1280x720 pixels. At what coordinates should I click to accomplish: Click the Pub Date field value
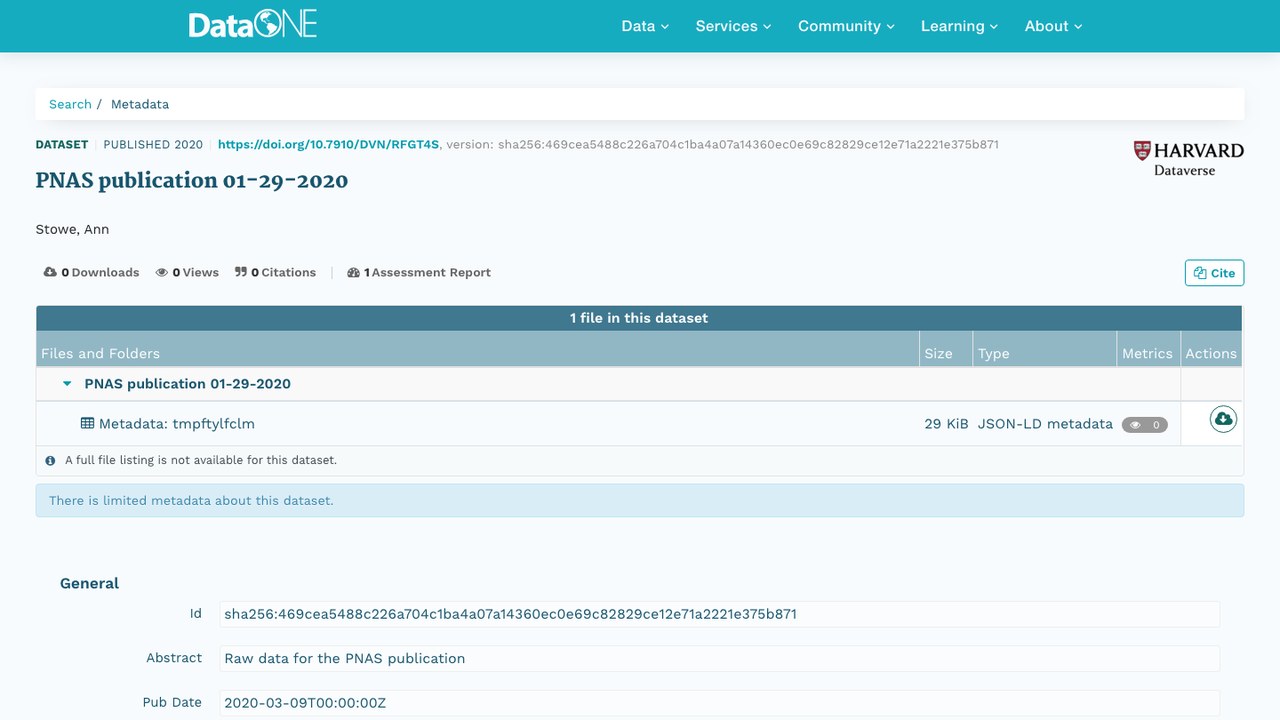tap(719, 702)
